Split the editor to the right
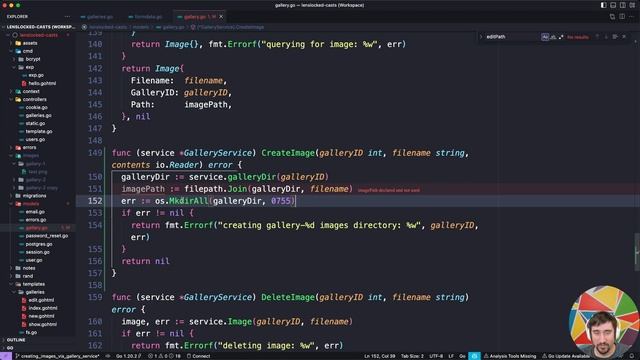Screen dimensions: 640x360 tap(622, 17)
